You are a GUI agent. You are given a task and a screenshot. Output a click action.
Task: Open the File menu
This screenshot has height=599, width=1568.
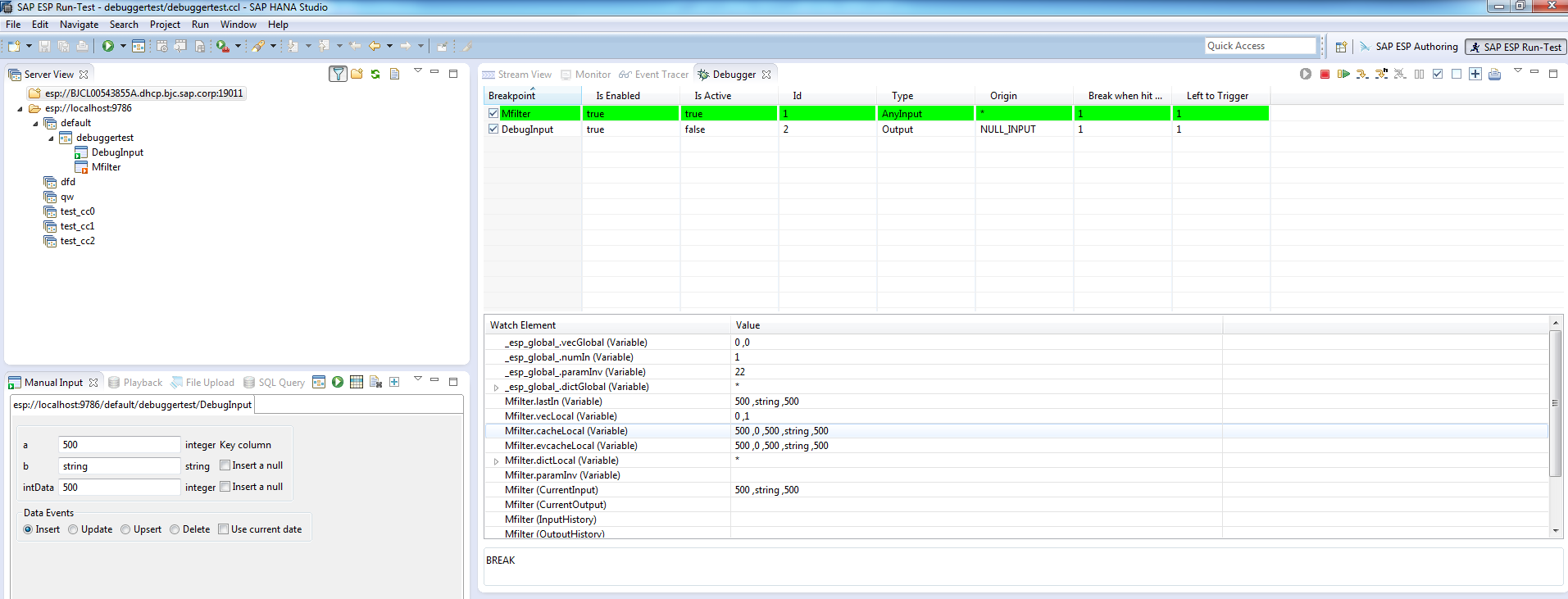pyautogui.click(x=13, y=25)
